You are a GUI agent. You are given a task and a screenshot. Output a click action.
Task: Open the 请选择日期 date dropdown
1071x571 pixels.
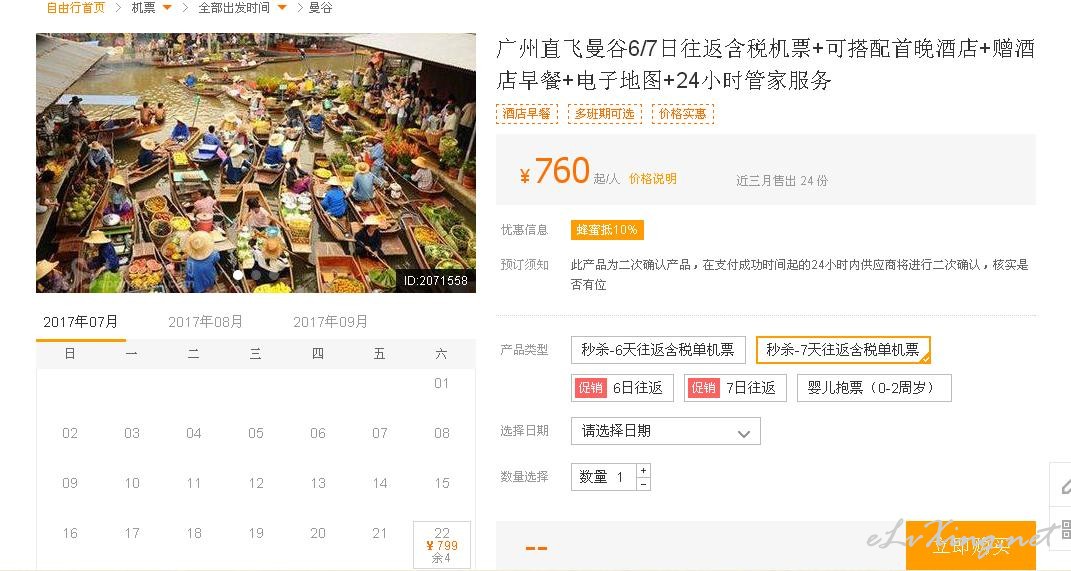point(665,431)
